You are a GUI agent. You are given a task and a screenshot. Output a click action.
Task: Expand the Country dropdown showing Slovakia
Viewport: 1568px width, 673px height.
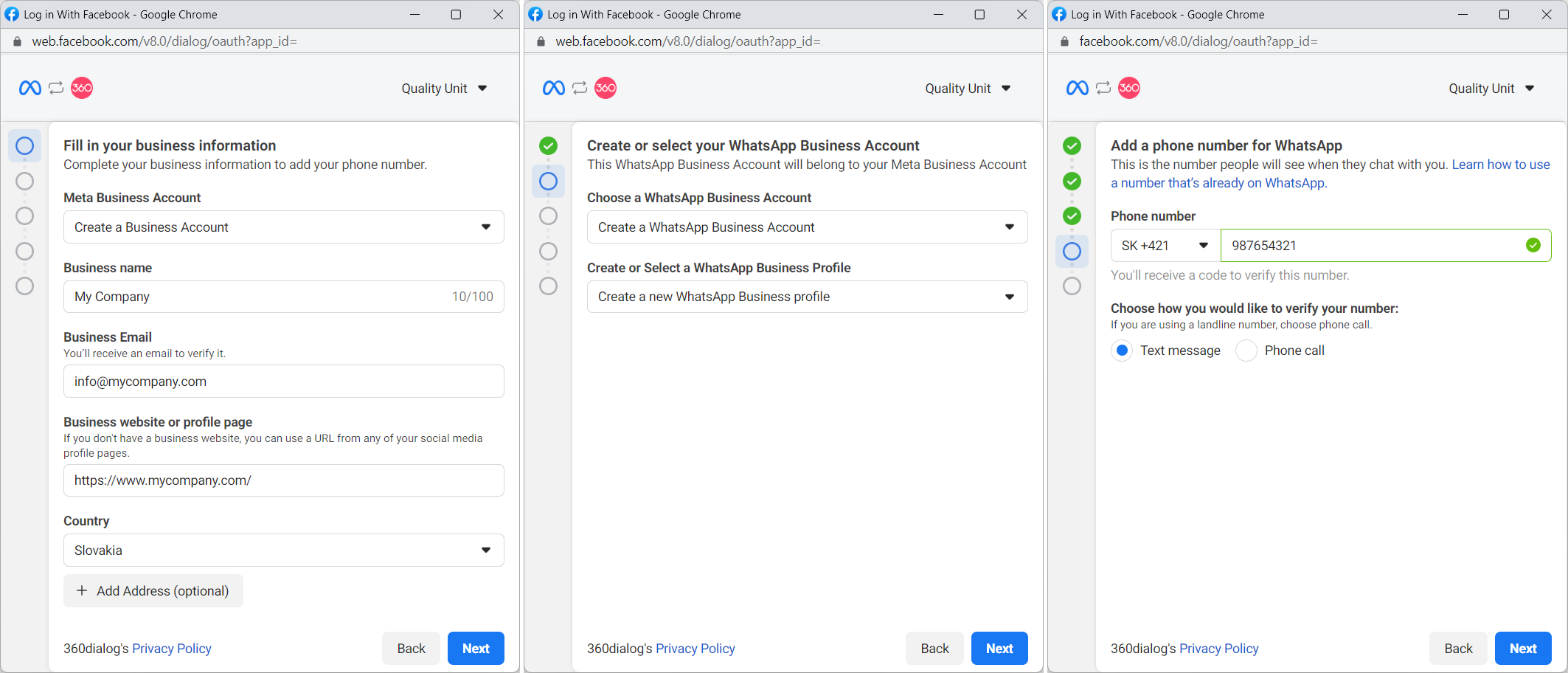tap(283, 551)
